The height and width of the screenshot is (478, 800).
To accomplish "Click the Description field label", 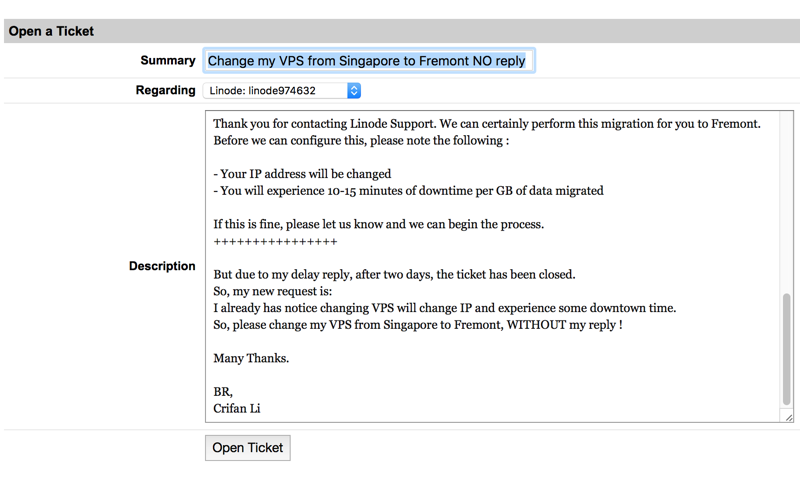I will pos(162,267).
